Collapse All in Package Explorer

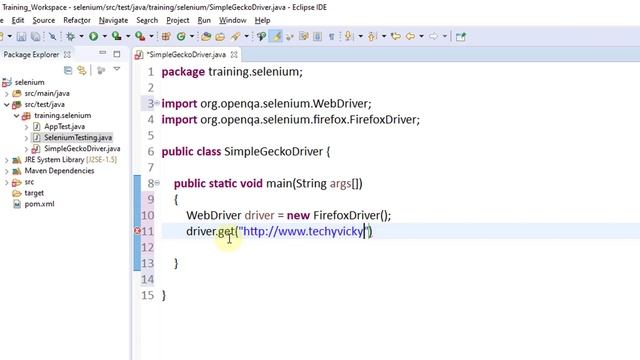click(x=68, y=70)
